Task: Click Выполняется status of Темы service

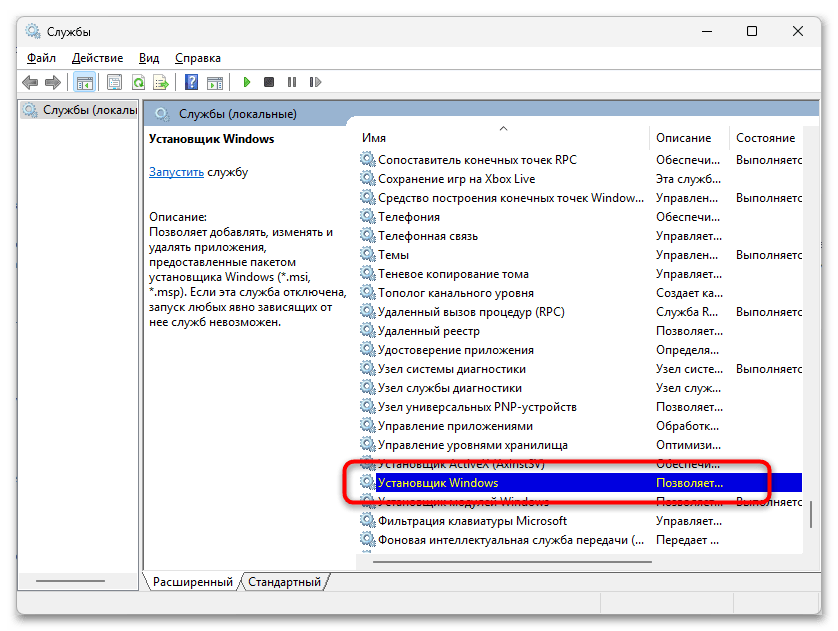Action: click(769, 255)
